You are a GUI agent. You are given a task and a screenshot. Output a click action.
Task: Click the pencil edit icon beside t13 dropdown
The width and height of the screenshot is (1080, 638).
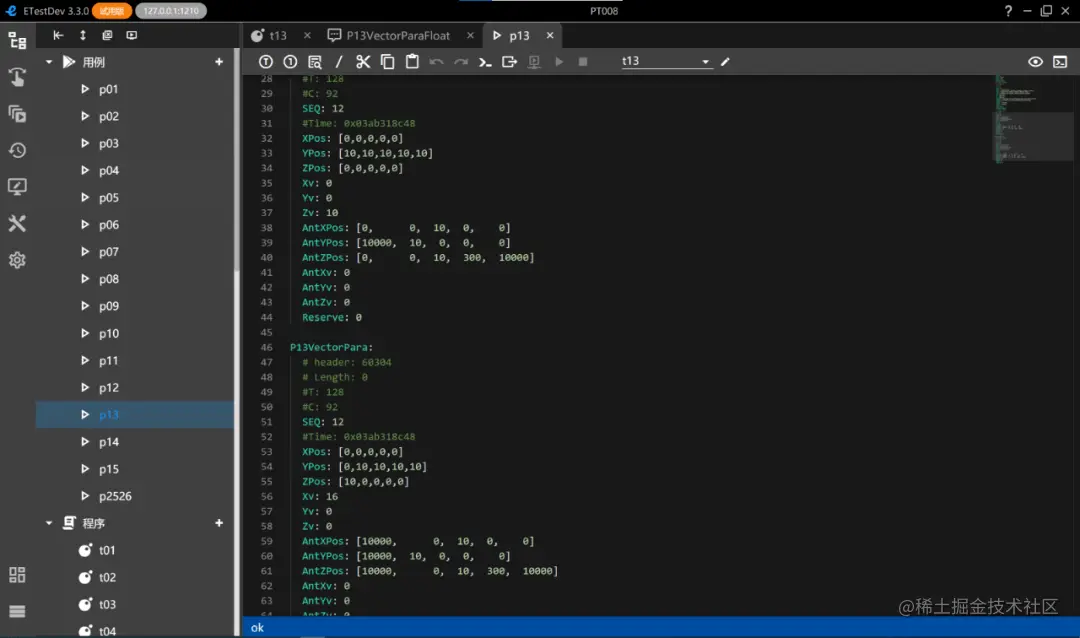725,62
